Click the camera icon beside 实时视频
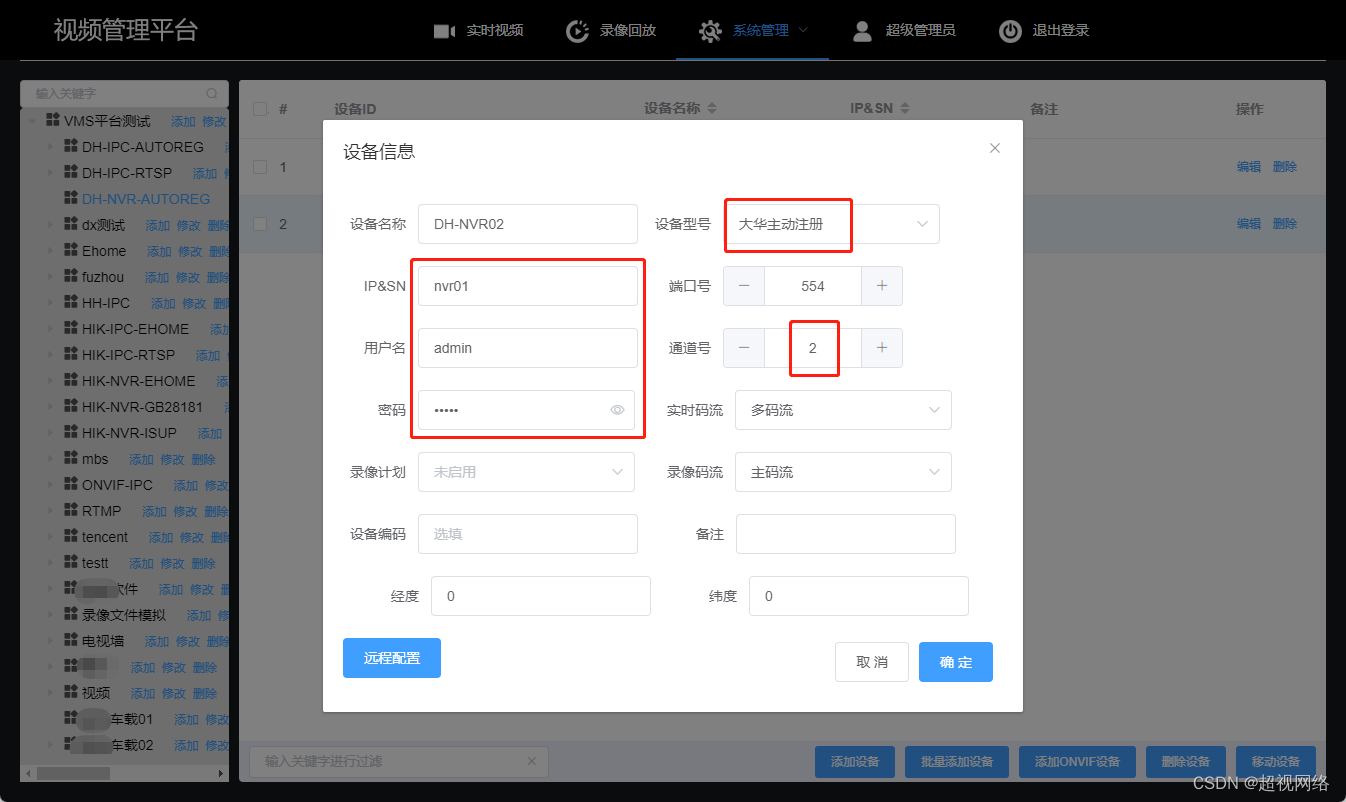The image size is (1346, 802). pyautogui.click(x=445, y=31)
